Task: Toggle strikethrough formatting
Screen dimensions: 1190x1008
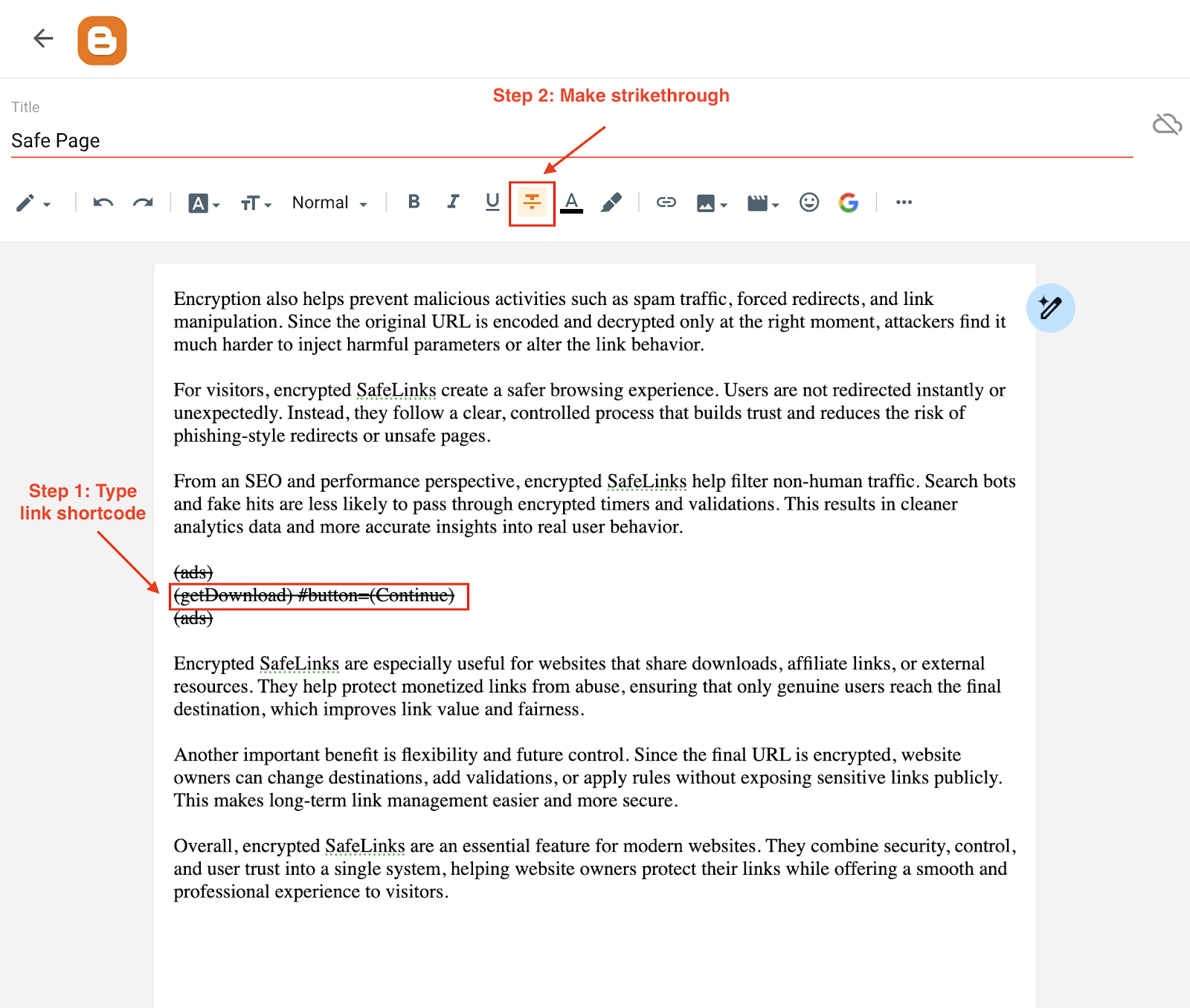Action: (x=532, y=202)
